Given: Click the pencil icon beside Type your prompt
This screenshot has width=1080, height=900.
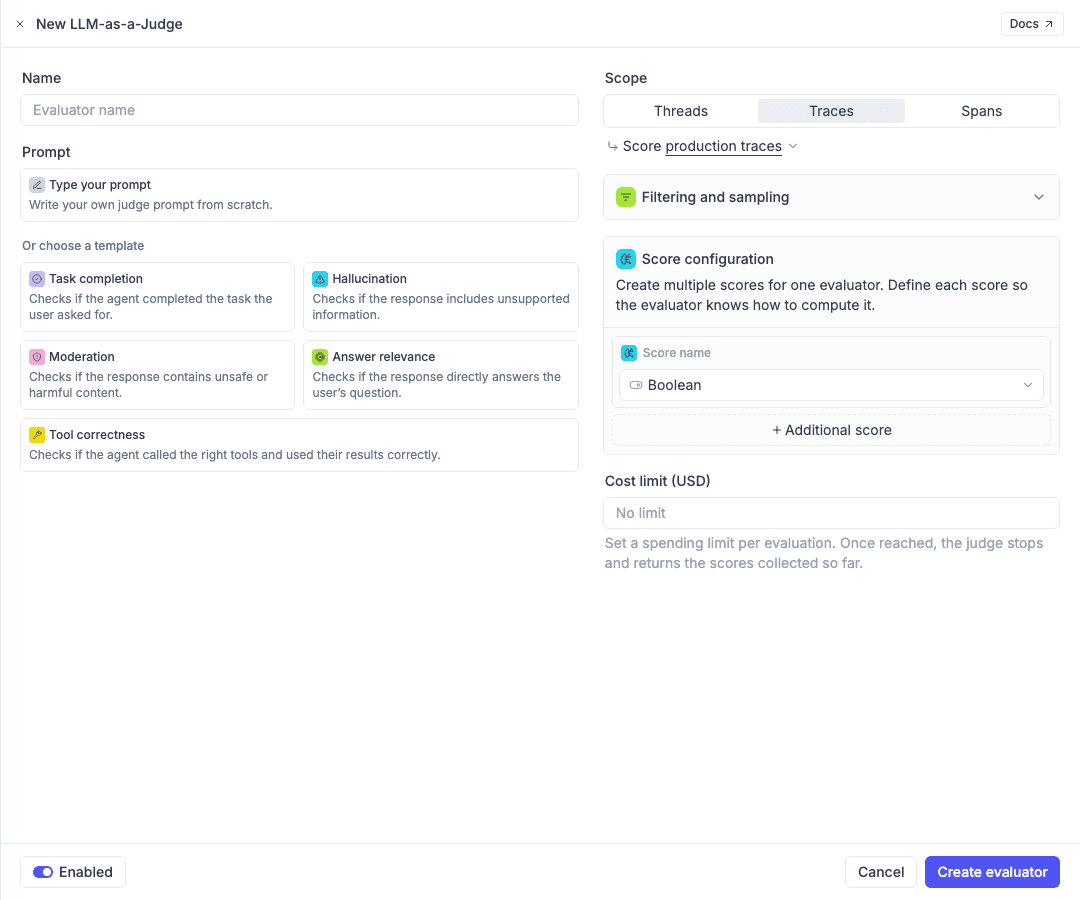Looking at the screenshot, I should [x=37, y=185].
